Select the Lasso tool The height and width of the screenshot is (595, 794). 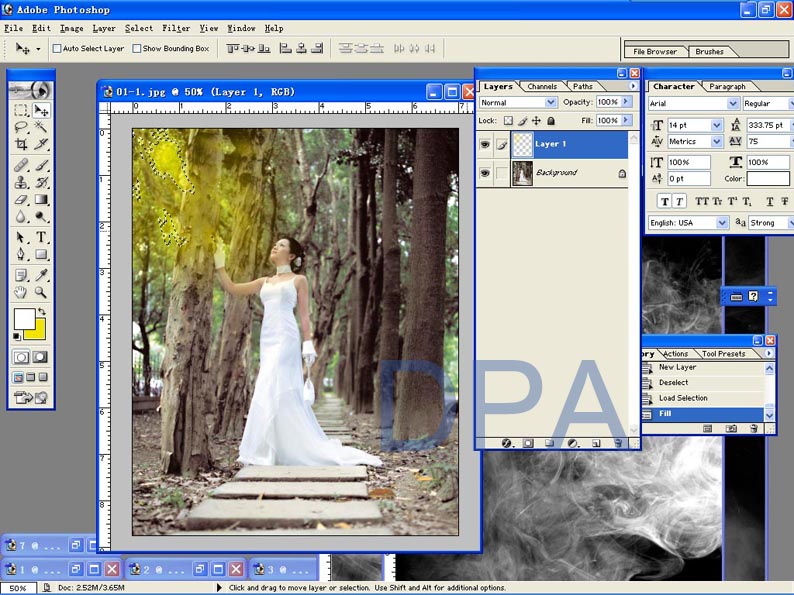pyautogui.click(x=21, y=127)
